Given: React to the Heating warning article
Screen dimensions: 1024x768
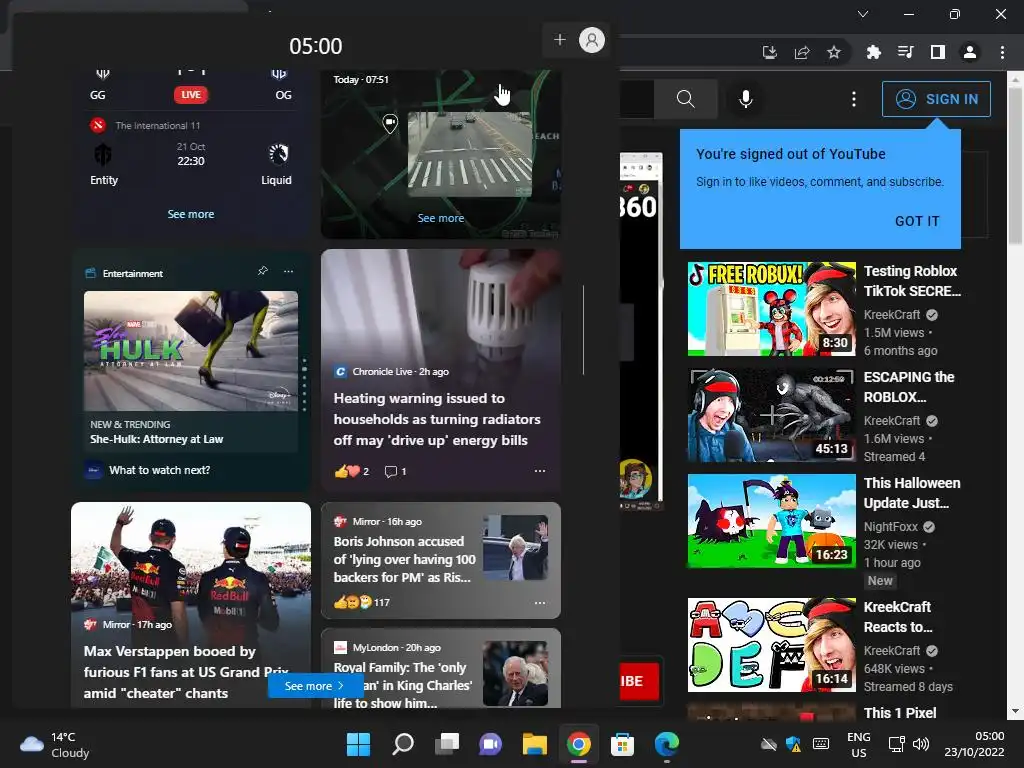Looking at the screenshot, I should coord(351,471).
